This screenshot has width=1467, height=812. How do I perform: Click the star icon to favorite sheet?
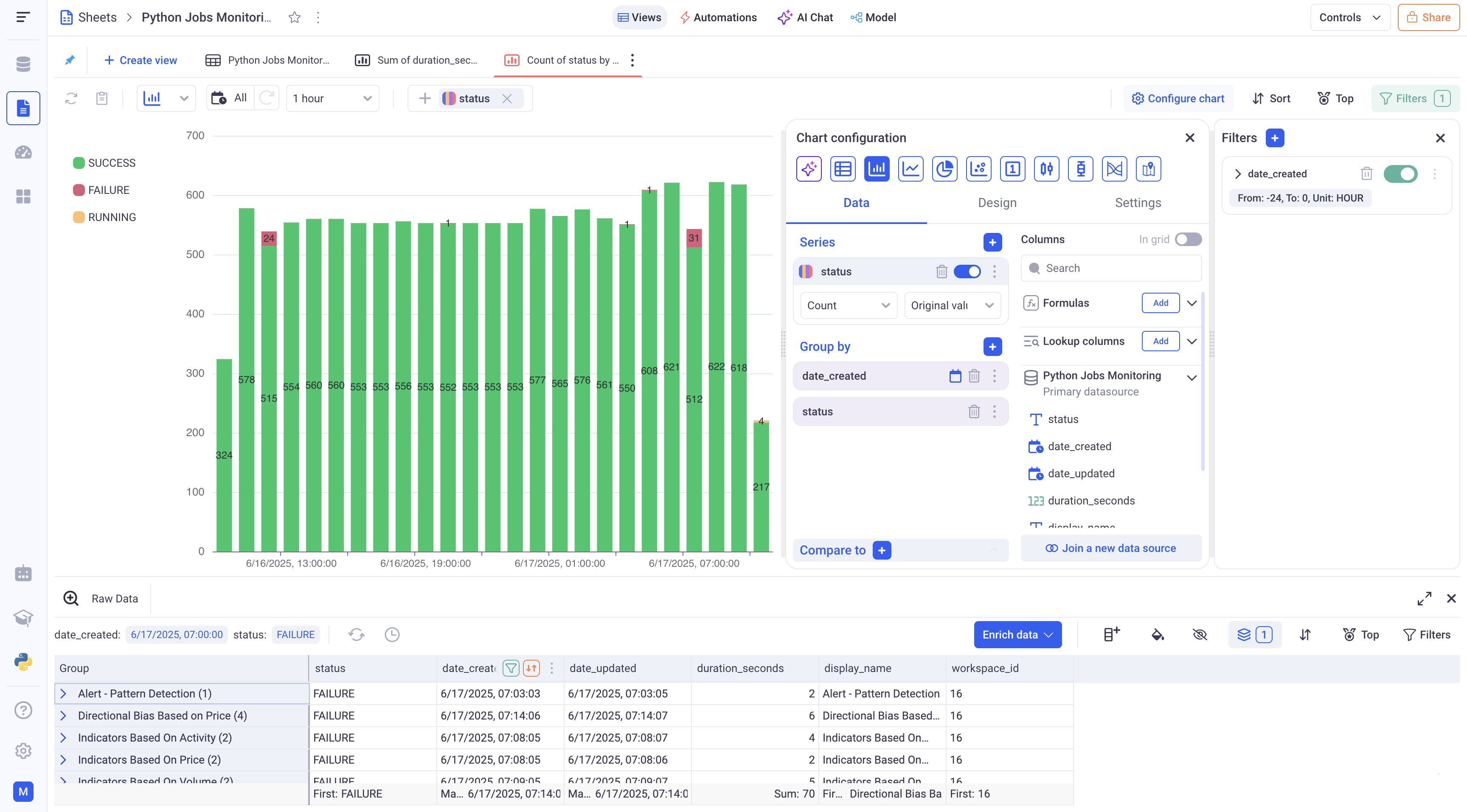tap(295, 18)
